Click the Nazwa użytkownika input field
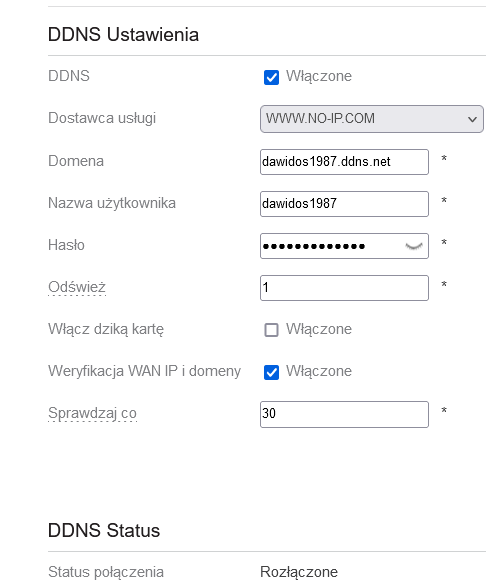 point(344,204)
